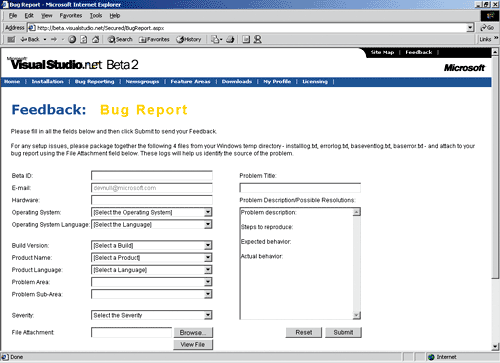Screen dimensions: 500x363
Task: Open the Build Version dropdown
Action: pyautogui.click(x=152, y=246)
